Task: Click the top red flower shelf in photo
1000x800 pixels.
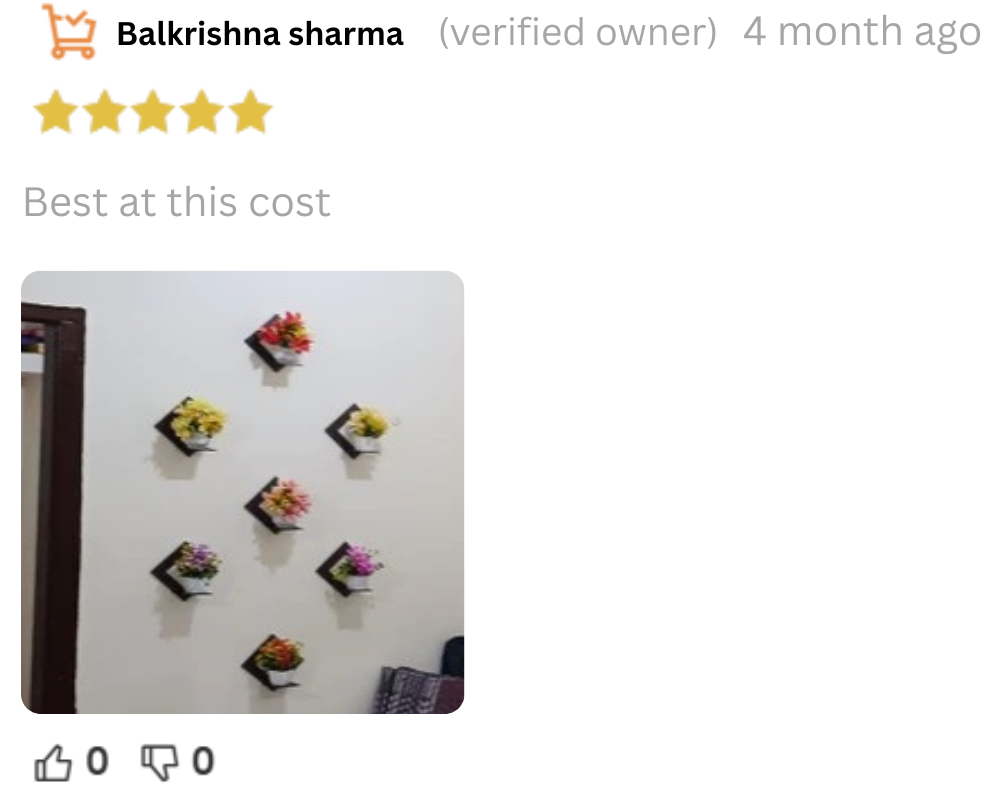Action: (279, 340)
